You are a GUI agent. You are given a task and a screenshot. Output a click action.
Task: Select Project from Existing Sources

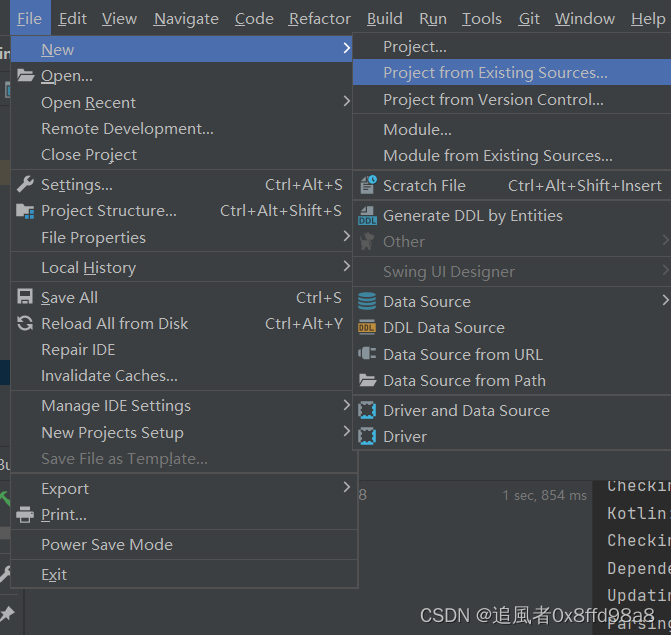click(494, 73)
